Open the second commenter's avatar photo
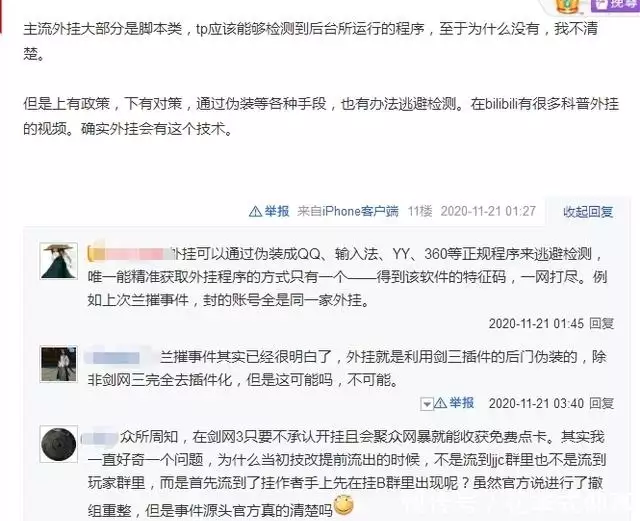The width and height of the screenshot is (640, 521). pyautogui.click(x=59, y=364)
